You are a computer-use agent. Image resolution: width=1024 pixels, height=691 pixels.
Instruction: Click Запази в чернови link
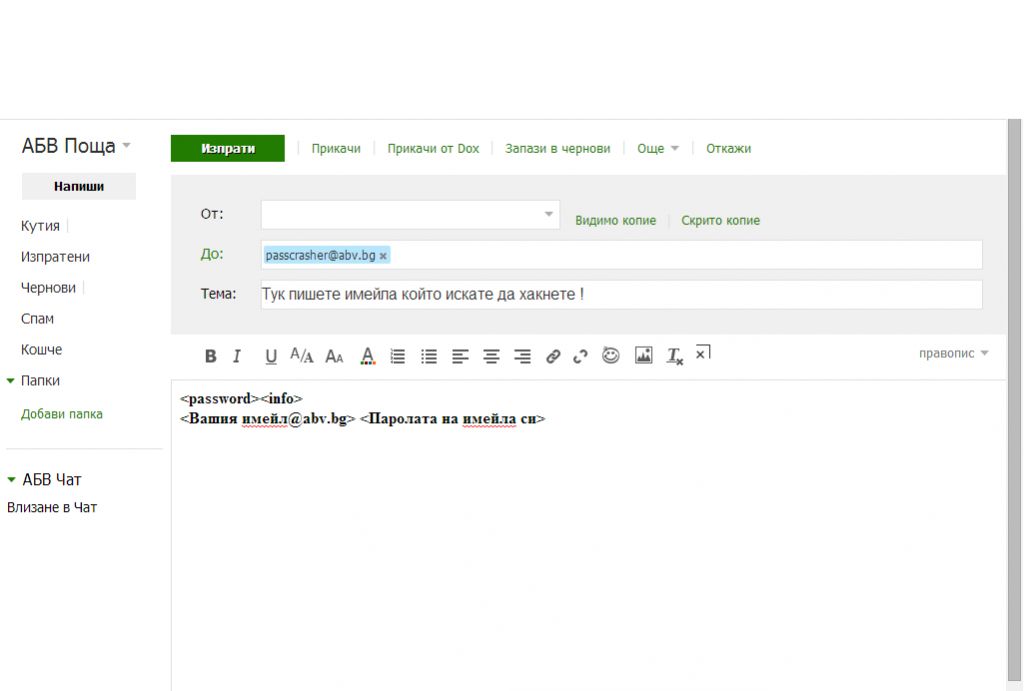click(x=558, y=148)
